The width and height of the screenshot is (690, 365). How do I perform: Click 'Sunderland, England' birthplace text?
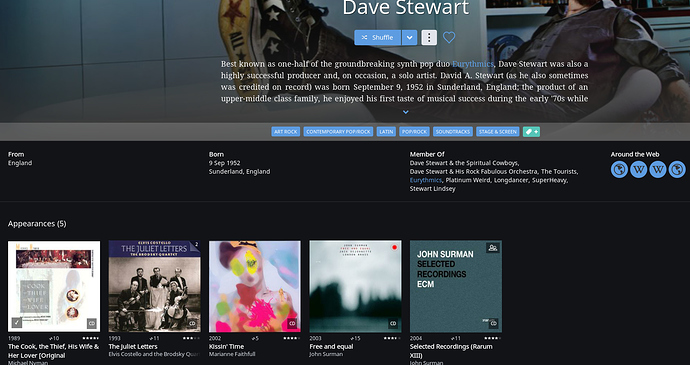239,171
